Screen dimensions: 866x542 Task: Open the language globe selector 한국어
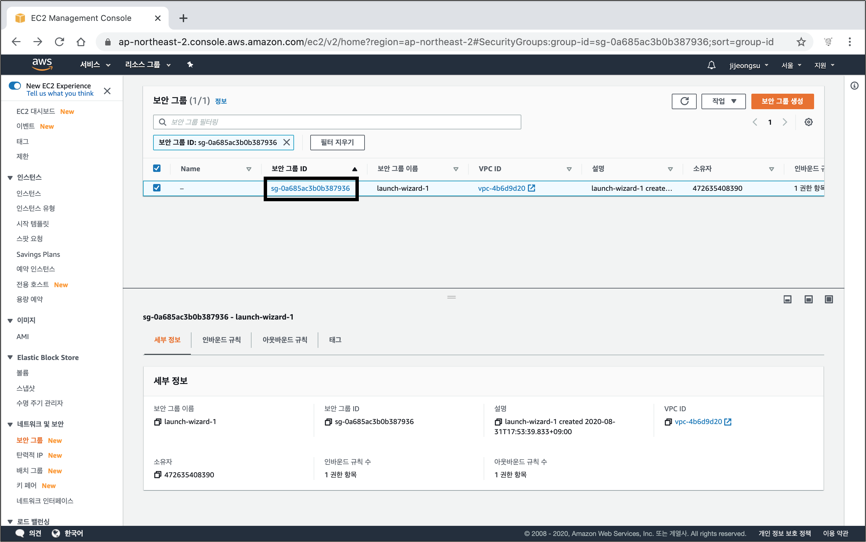67,533
